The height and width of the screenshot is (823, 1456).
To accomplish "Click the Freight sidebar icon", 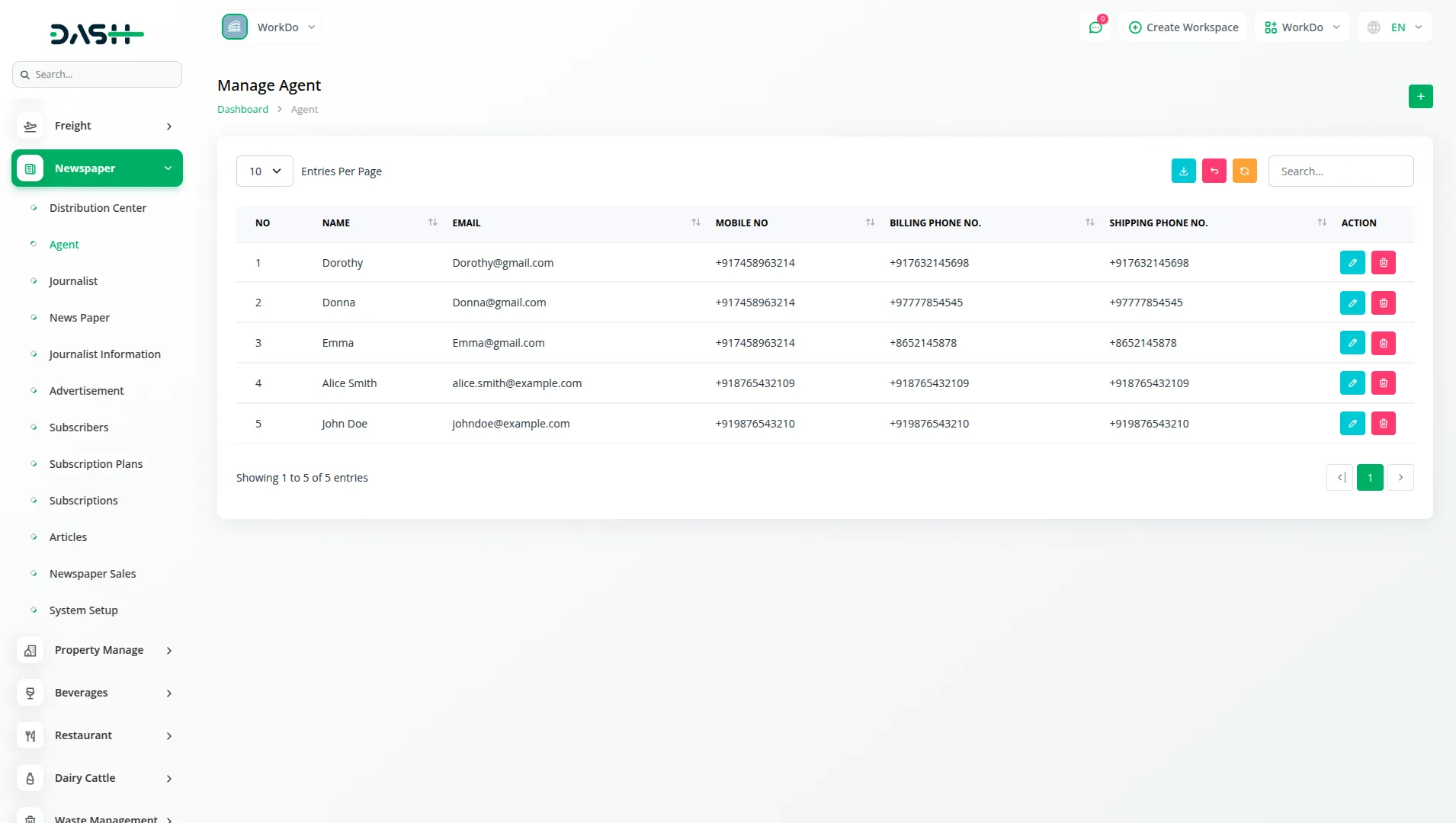I will click(x=30, y=126).
